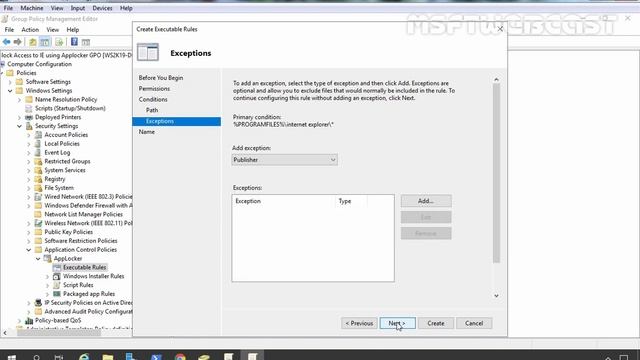The height and width of the screenshot is (360, 640).
Task: Select Computer Configuration in the tree
Action: point(39,64)
